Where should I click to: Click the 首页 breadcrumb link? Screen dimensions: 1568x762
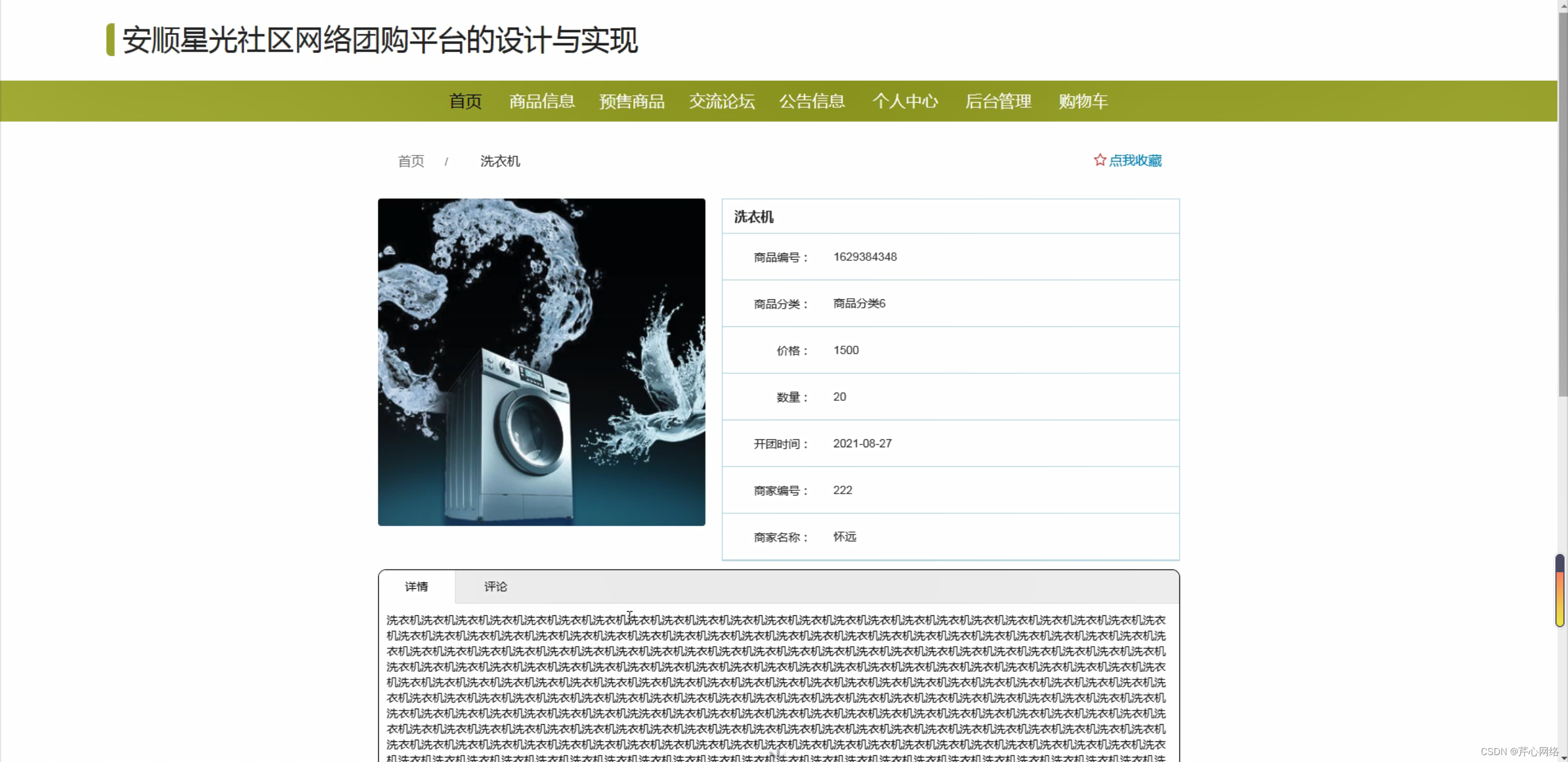pyautogui.click(x=411, y=162)
